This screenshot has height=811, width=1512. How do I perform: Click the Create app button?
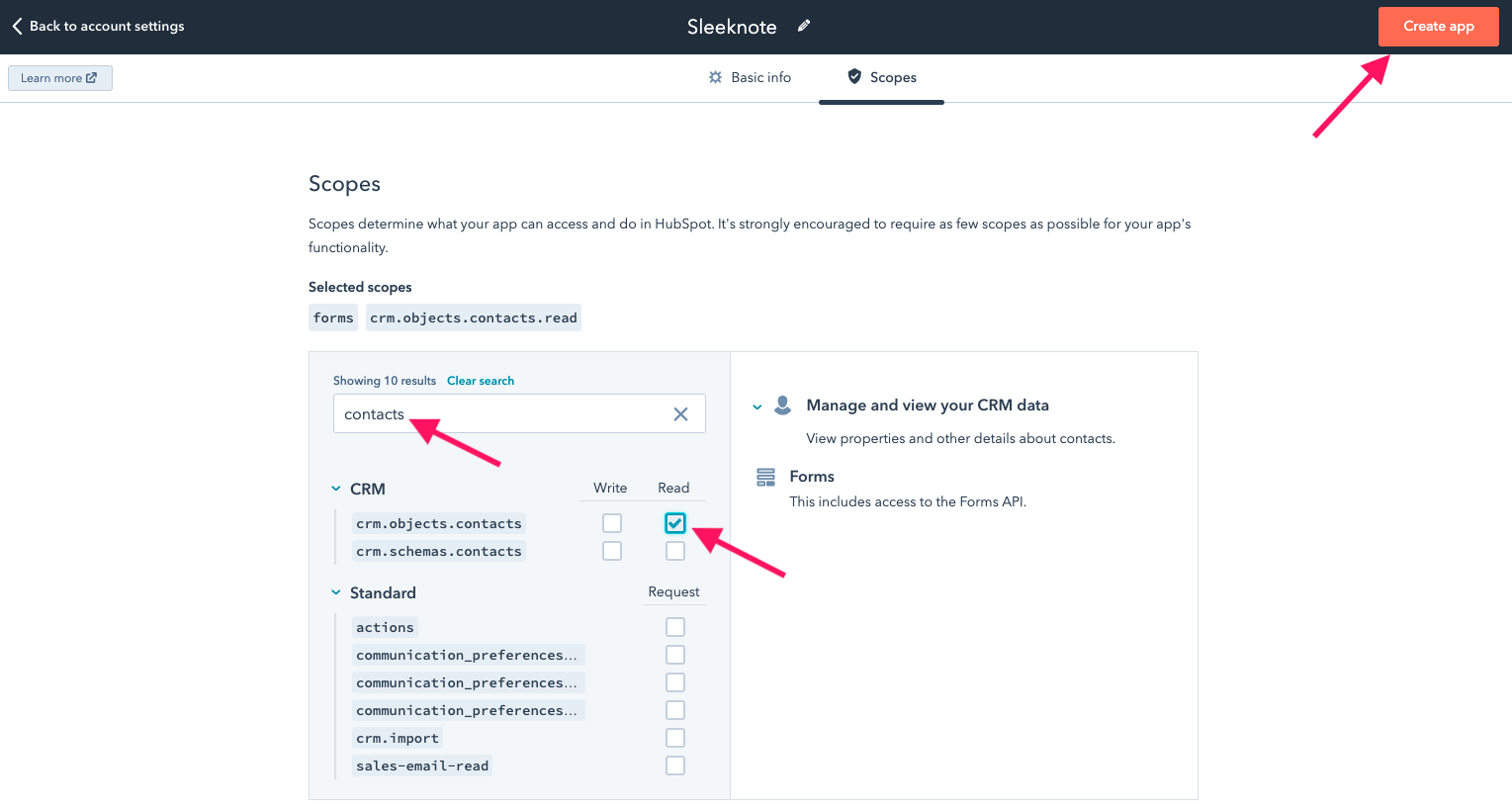point(1438,27)
